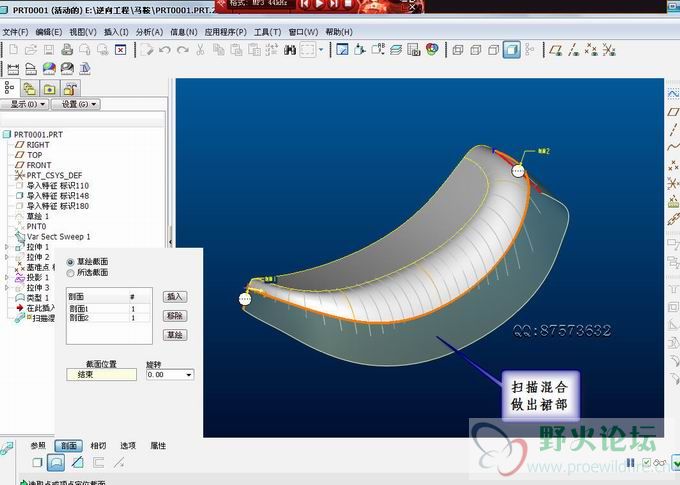Click the Copy icon
Viewport: 680px width, 485px height.
coord(219,50)
